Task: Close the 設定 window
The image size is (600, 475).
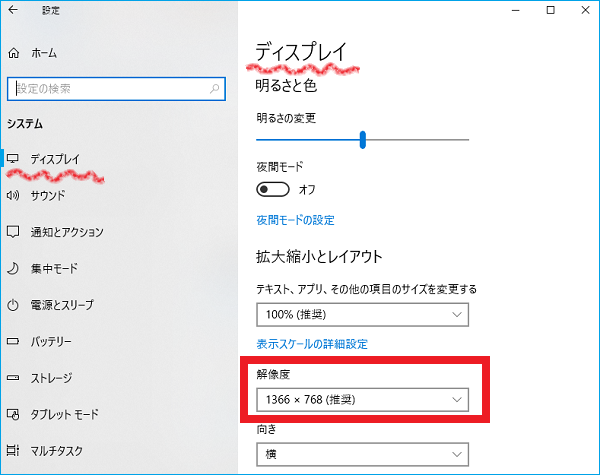Action: pyautogui.click(x=585, y=10)
